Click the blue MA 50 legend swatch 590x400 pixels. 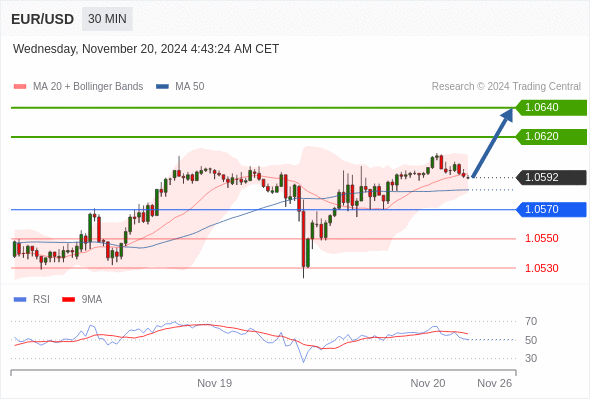click(x=162, y=87)
